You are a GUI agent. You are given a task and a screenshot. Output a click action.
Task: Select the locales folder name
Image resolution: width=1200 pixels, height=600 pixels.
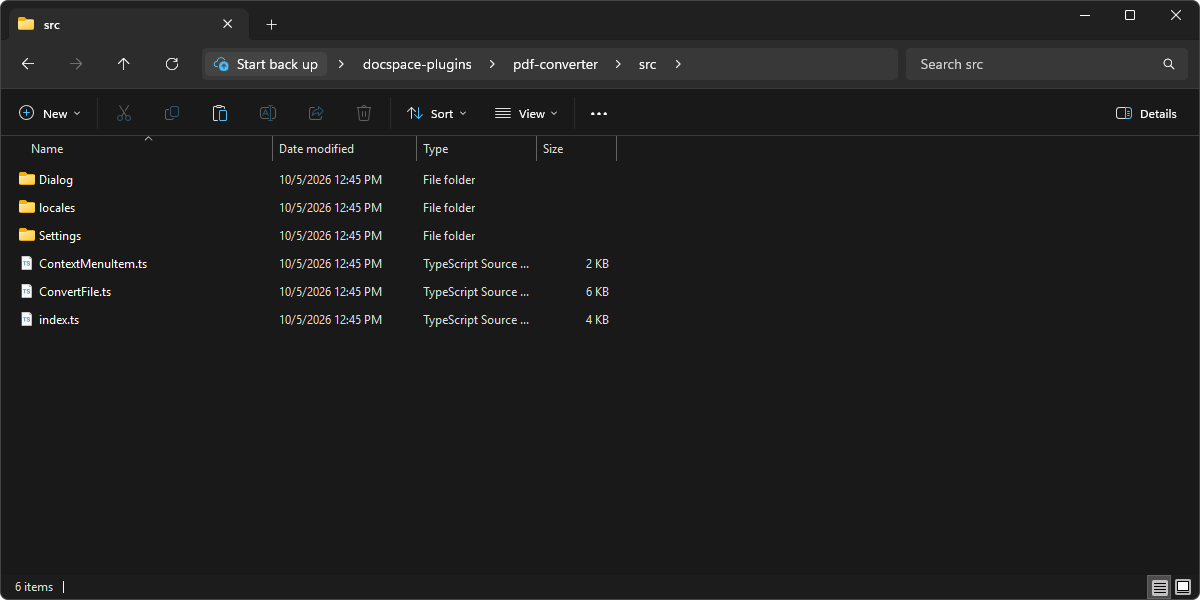pyautogui.click(x=57, y=208)
